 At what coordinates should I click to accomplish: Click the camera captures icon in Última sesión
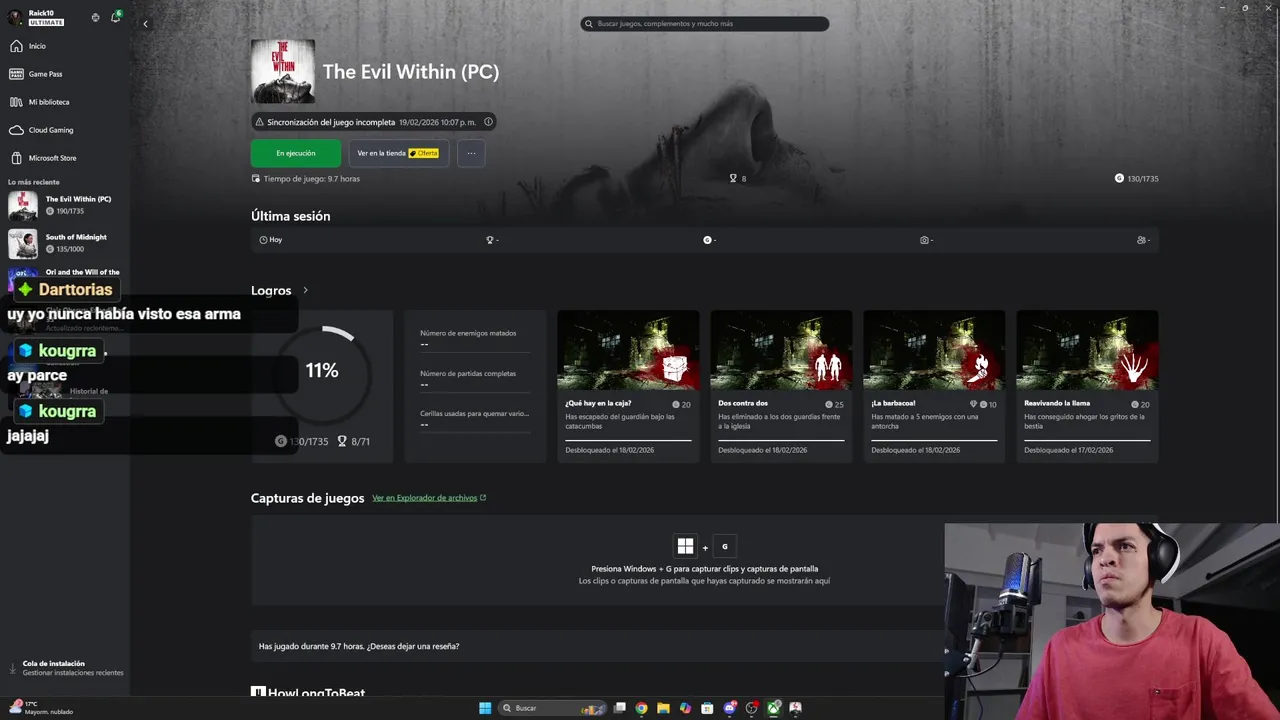point(924,240)
